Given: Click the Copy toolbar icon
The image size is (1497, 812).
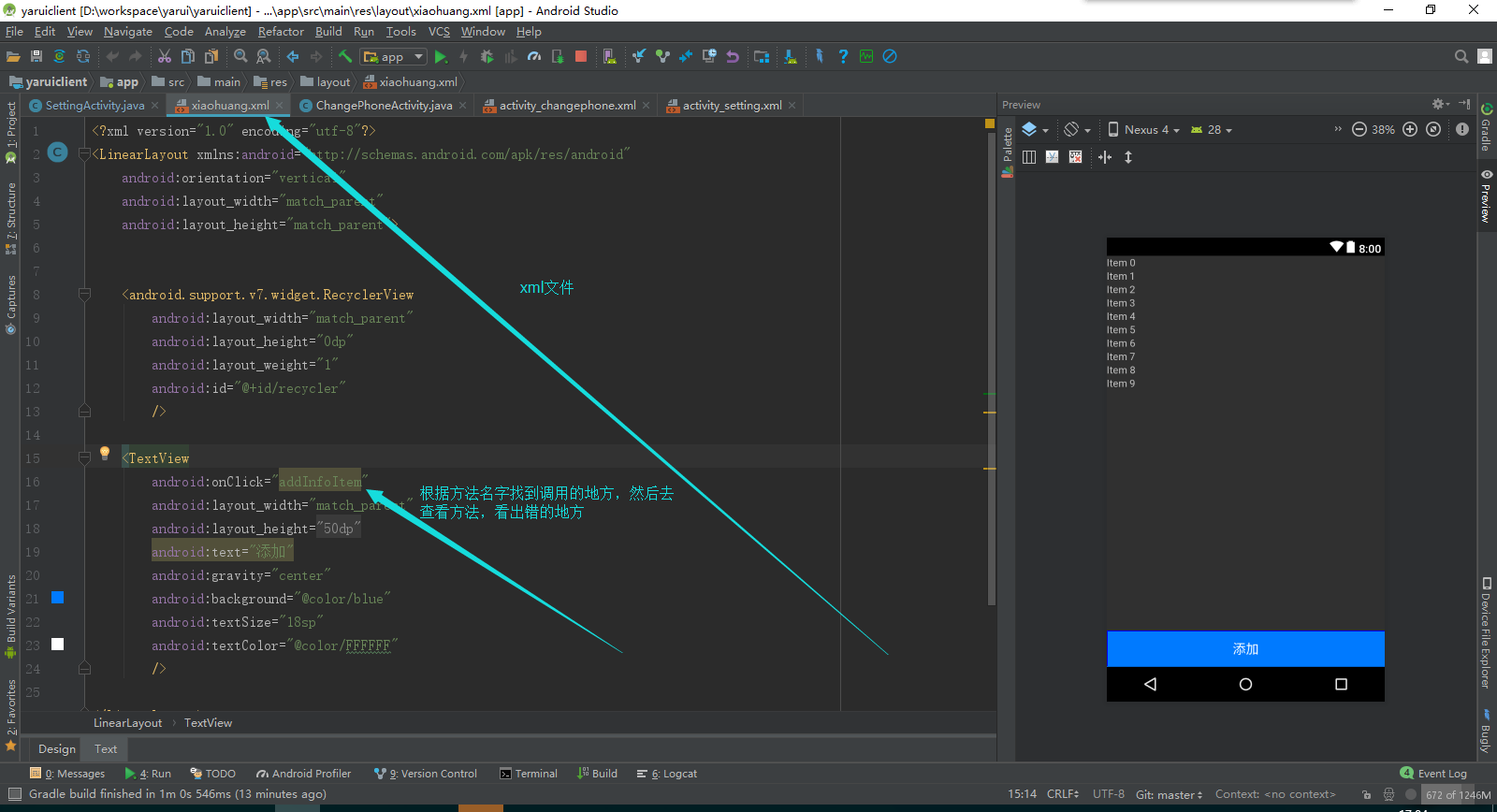Looking at the screenshot, I should pos(188,56).
